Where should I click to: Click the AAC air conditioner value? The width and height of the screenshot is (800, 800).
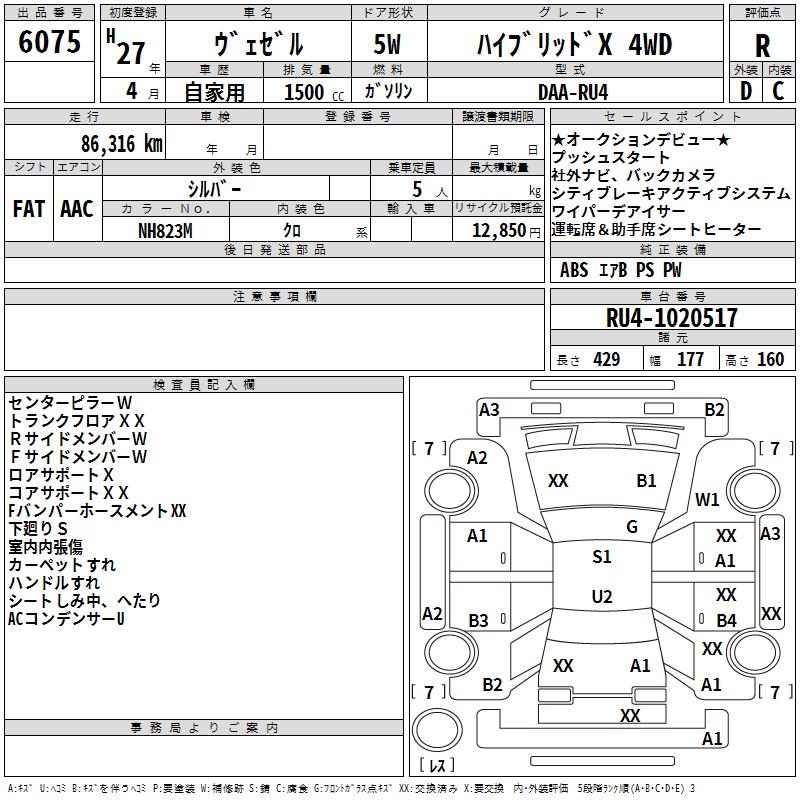(x=77, y=209)
